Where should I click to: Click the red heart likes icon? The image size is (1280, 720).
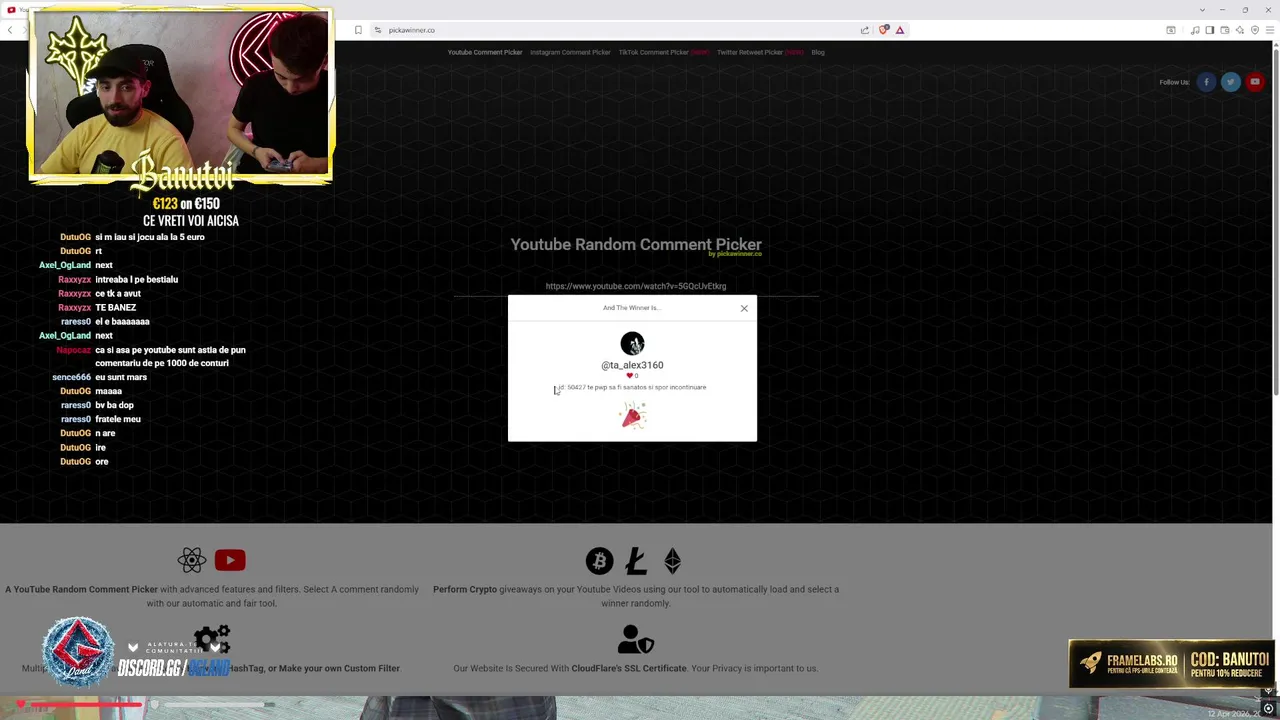(x=629, y=376)
